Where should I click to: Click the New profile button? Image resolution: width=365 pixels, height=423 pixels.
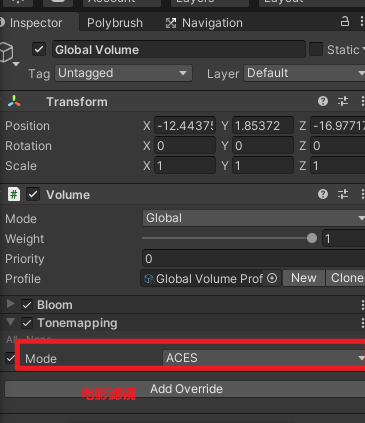coord(304,278)
